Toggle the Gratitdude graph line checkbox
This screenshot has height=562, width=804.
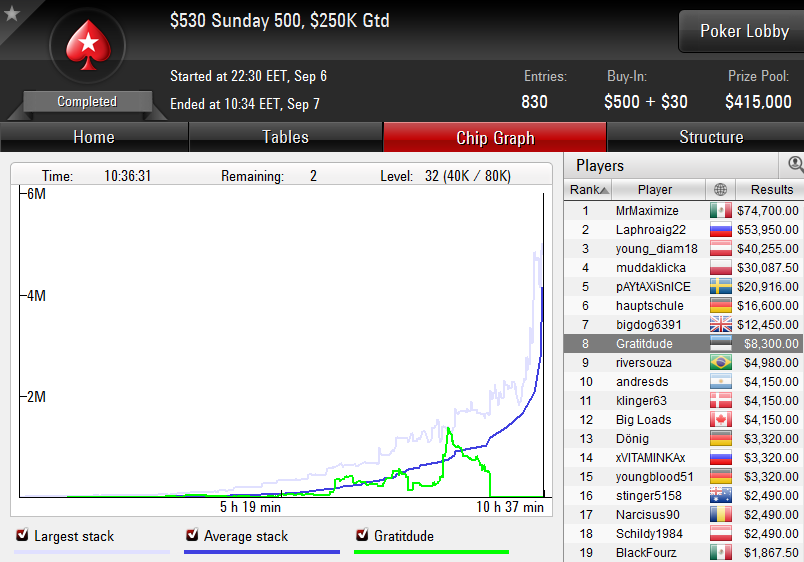[361, 535]
